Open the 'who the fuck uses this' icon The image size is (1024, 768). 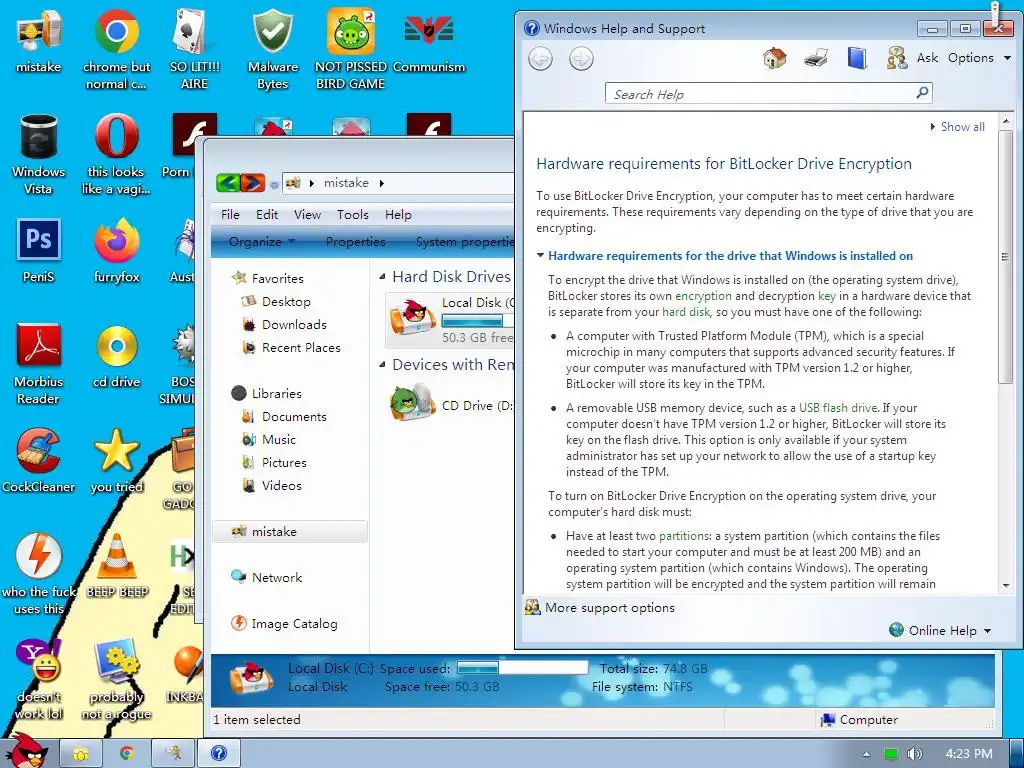click(39, 573)
